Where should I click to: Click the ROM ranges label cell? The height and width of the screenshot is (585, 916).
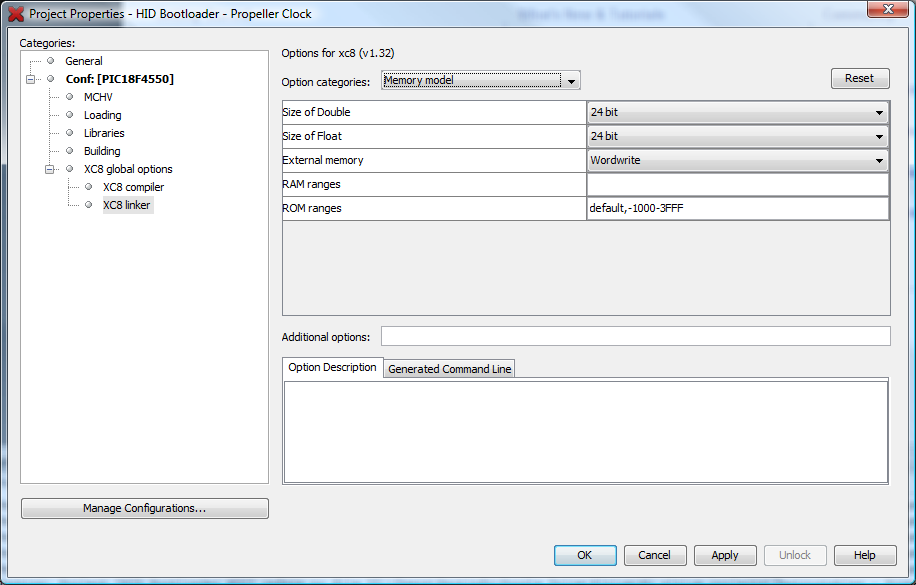coord(434,208)
